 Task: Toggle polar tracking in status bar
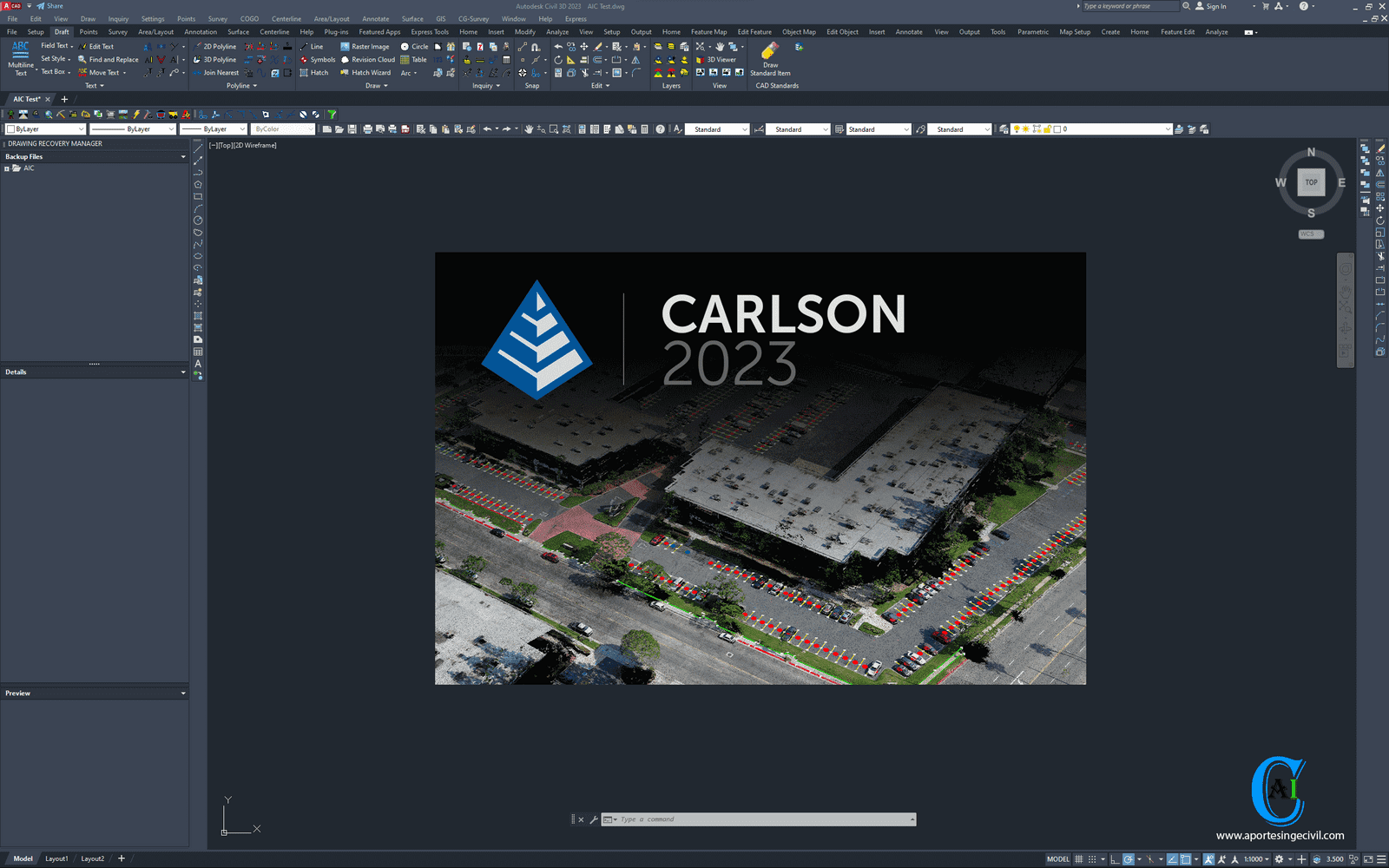1129,859
